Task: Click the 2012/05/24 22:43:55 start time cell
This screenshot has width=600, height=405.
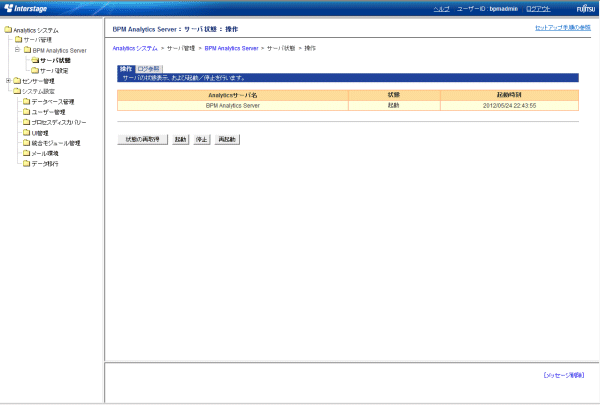Action: point(509,105)
